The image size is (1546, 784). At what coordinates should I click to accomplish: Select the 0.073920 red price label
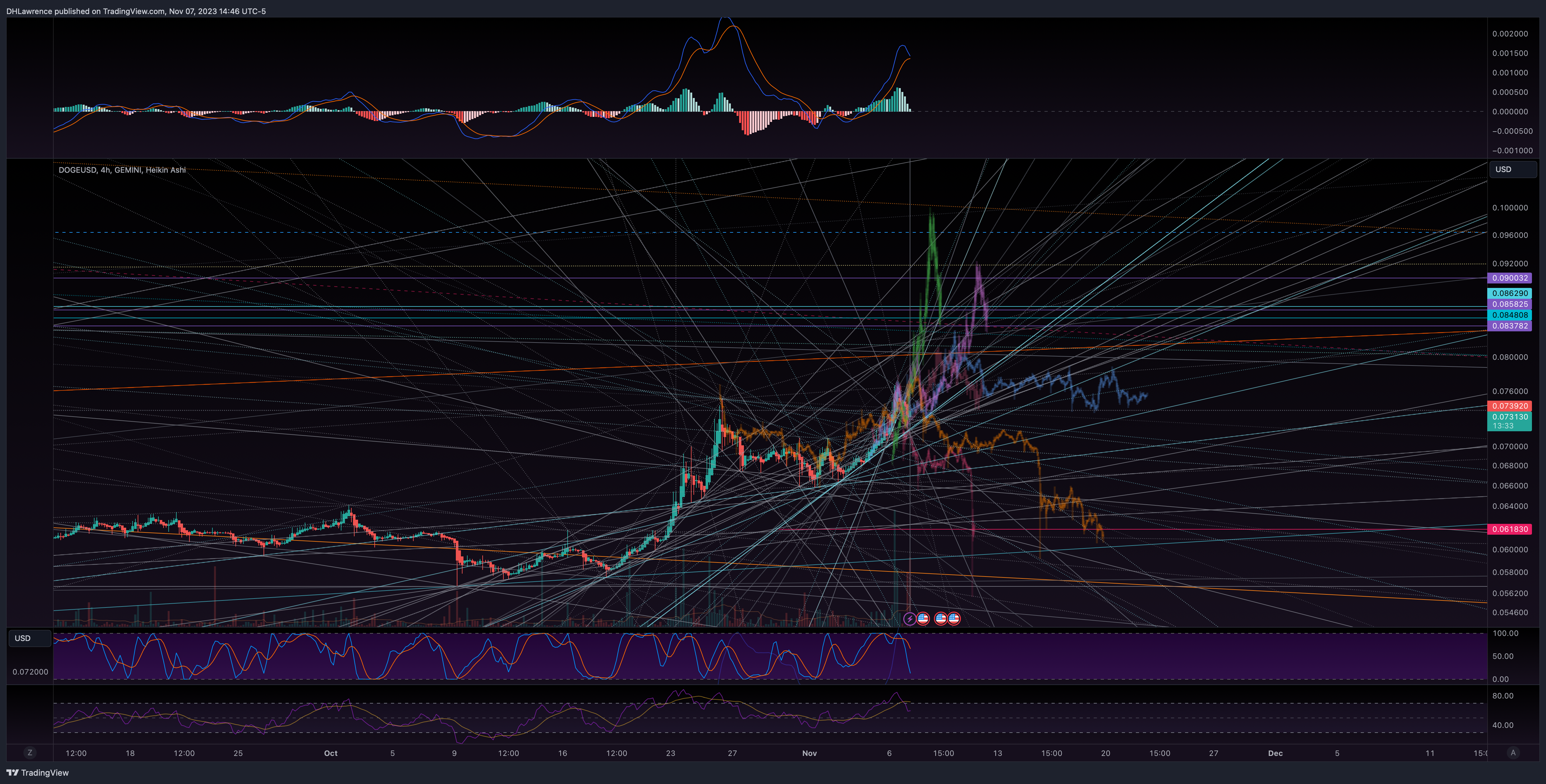point(1509,406)
